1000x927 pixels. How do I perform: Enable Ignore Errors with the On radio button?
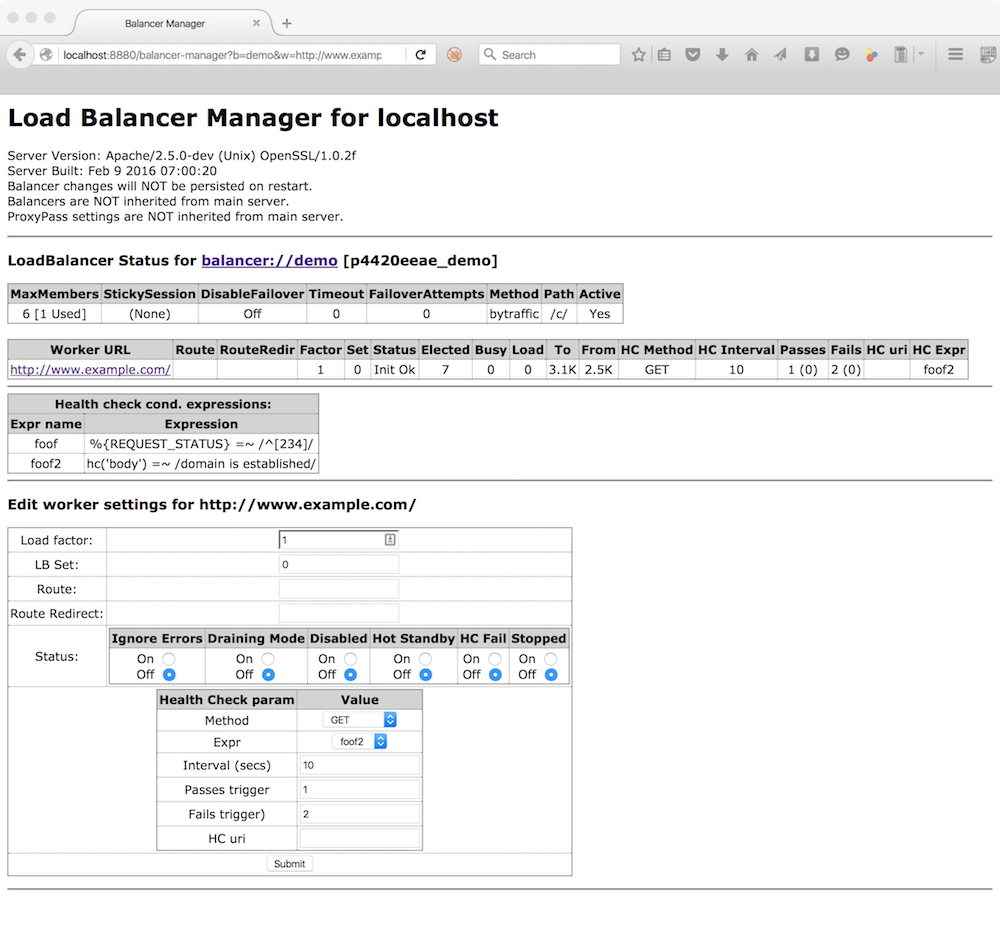click(x=168, y=658)
